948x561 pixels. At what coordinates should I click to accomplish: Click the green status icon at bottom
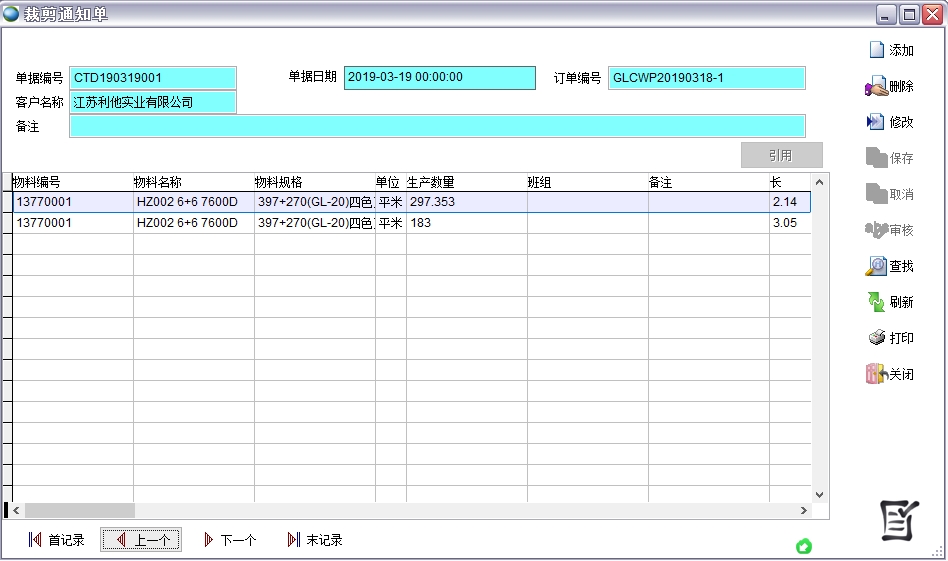803,546
